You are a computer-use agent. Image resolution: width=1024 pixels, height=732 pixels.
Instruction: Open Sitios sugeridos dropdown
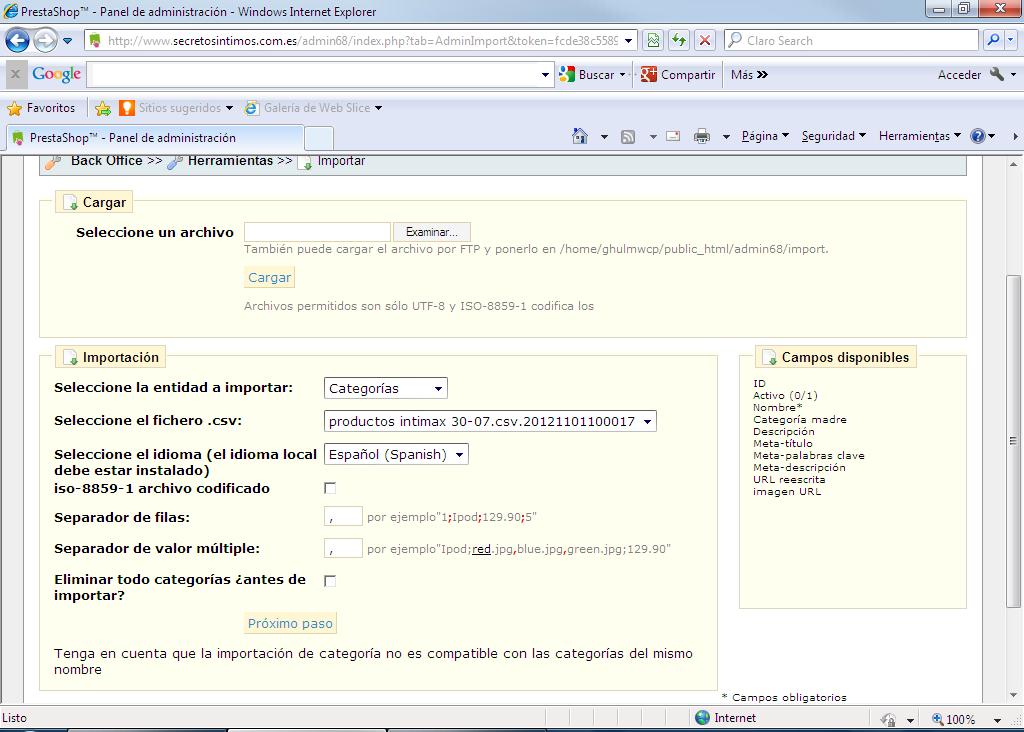point(176,108)
